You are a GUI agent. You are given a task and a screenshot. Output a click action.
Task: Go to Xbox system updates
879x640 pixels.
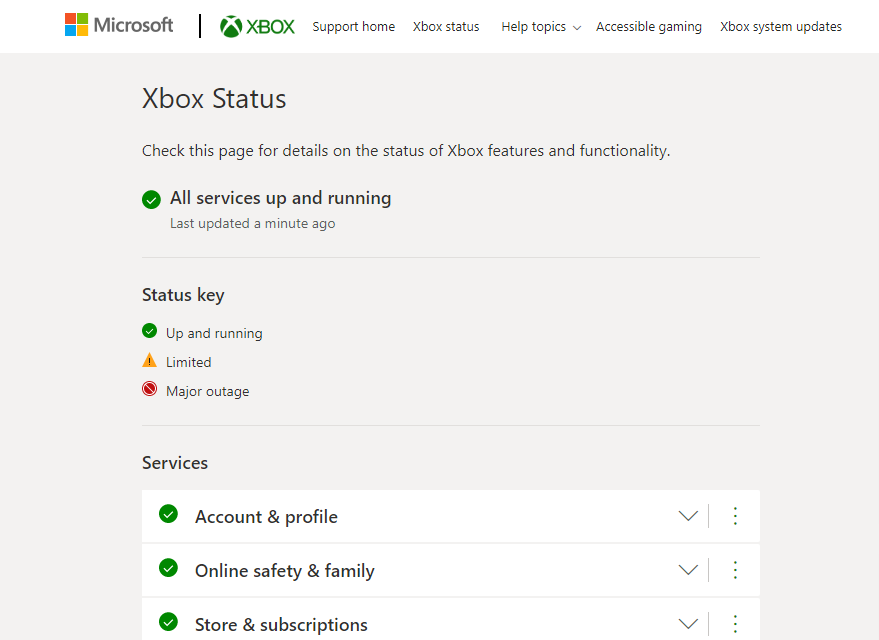click(x=780, y=27)
